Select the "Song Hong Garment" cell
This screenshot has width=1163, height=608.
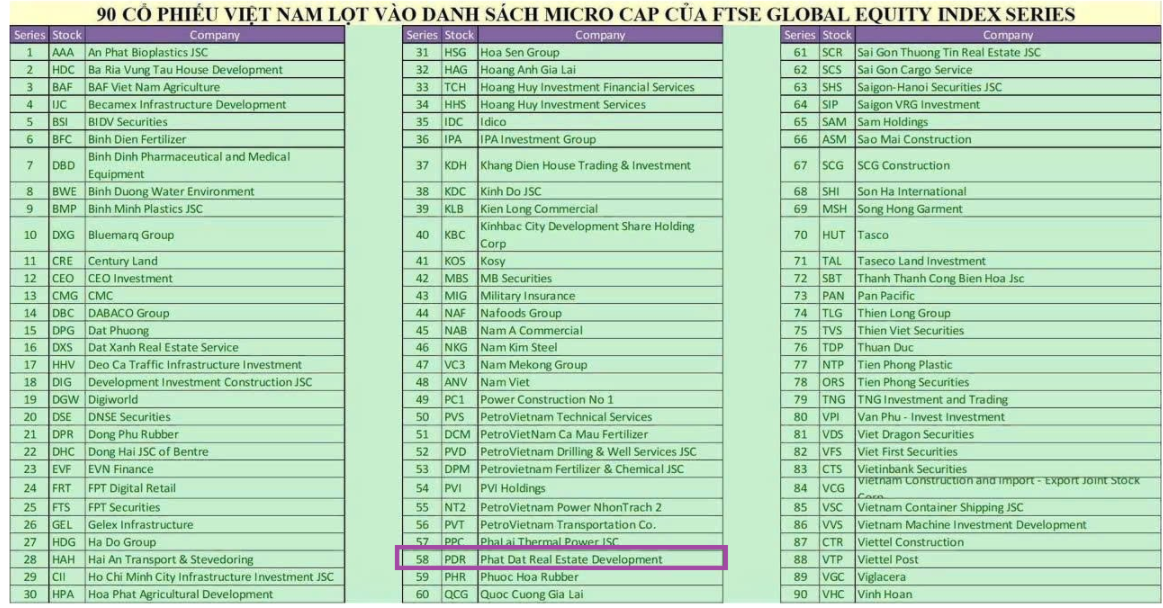pyautogui.click(x=1007, y=208)
